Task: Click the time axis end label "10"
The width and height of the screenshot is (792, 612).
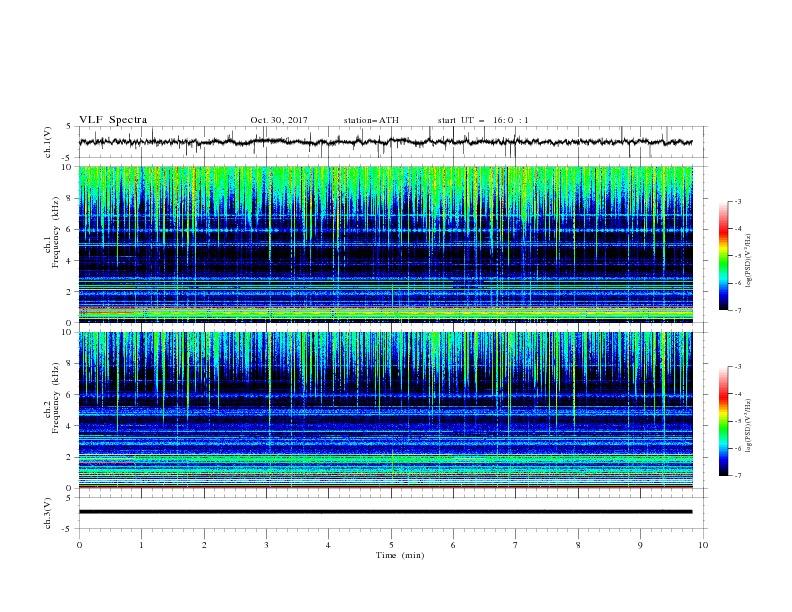Action: (x=703, y=545)
